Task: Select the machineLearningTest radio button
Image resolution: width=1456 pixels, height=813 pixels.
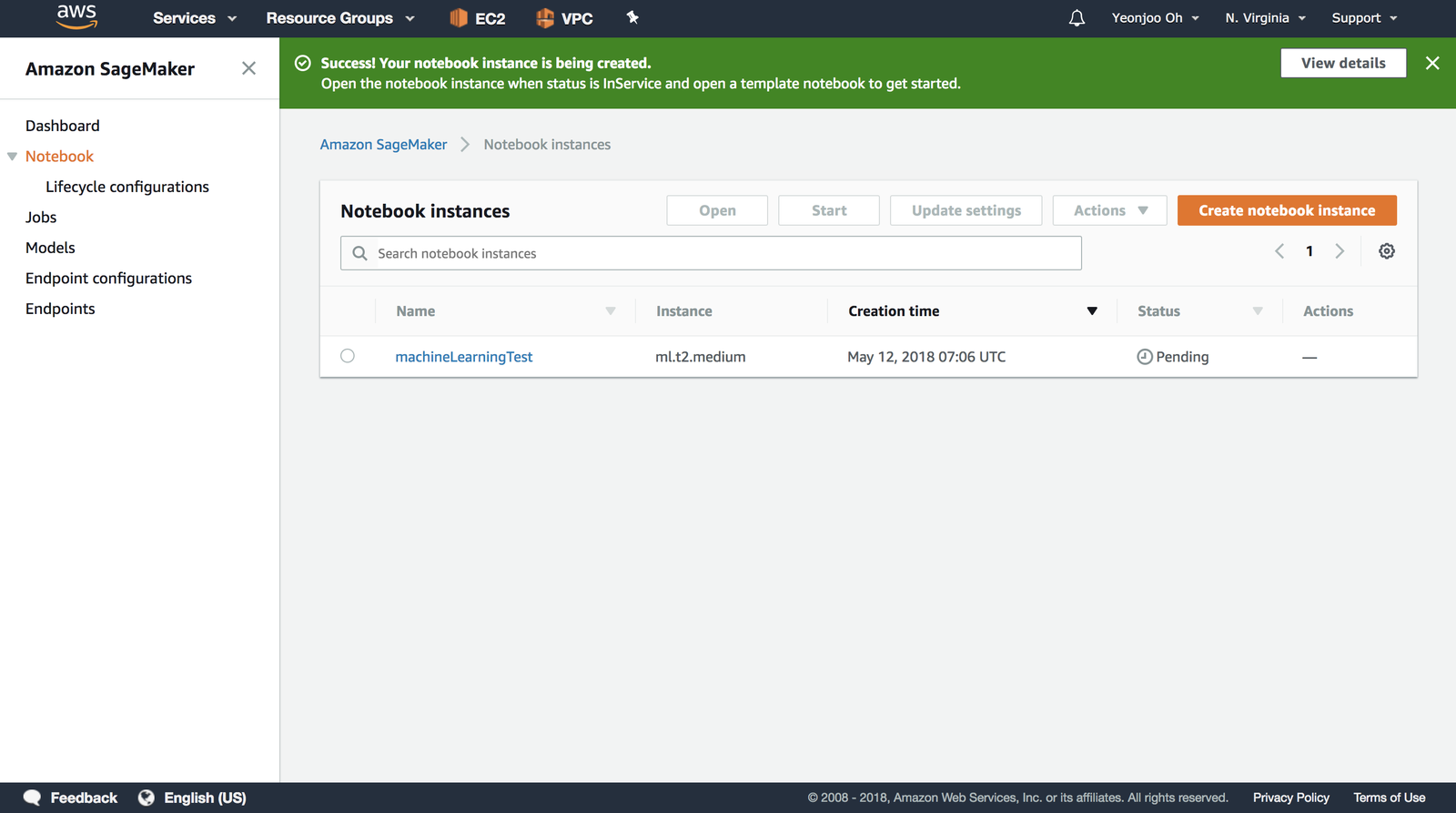Action: coord(348,356)
